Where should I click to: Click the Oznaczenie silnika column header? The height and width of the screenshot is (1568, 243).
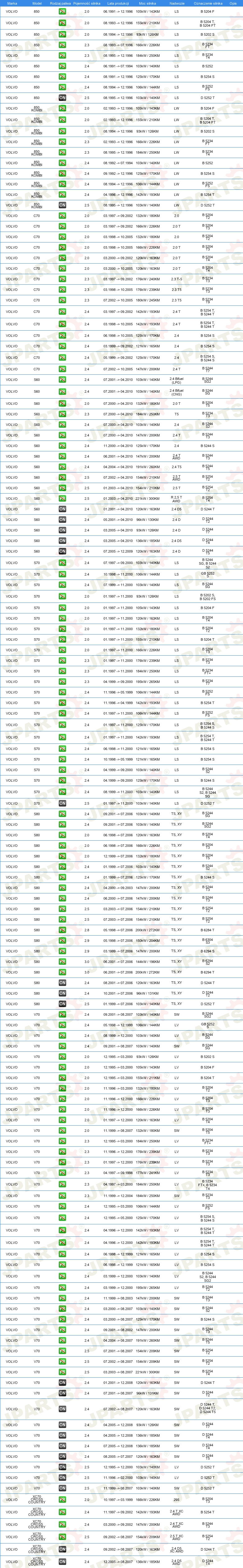pos(208,3)
